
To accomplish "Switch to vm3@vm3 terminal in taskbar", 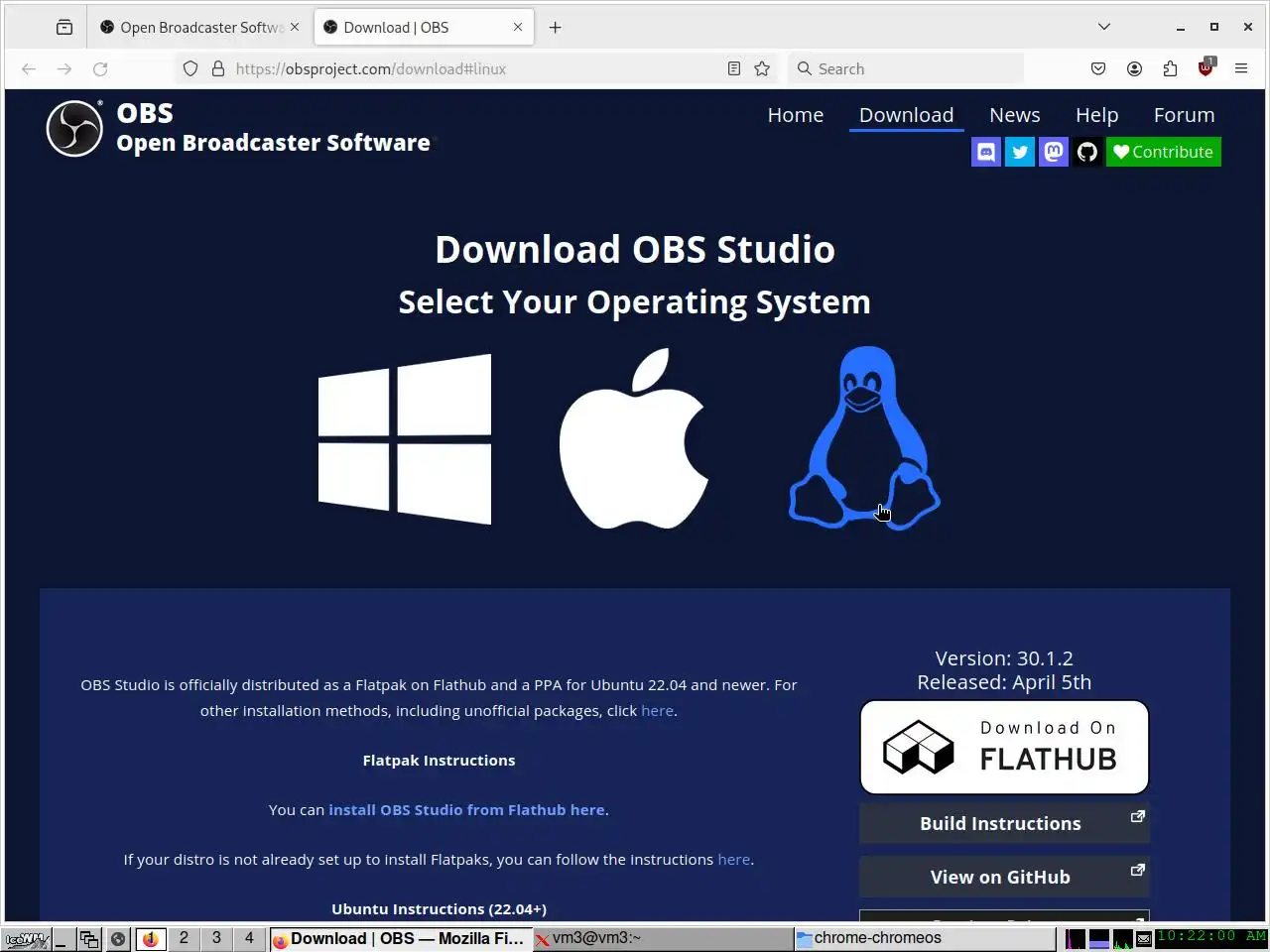I will (x=662, y=938).
